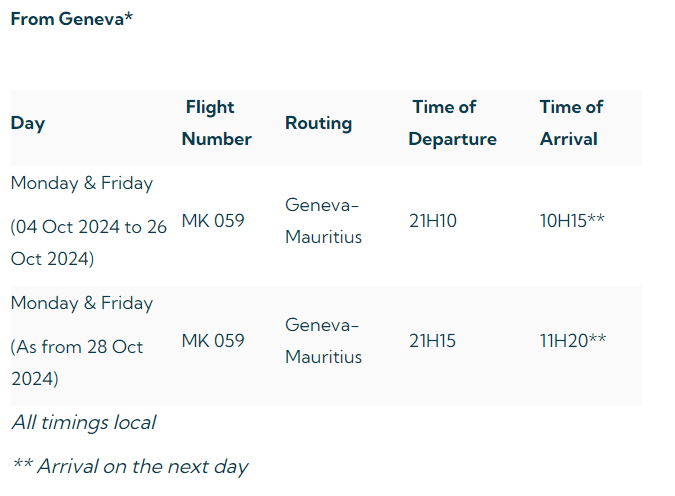675x496 pixels.
Task: Click 'Monday & Friday' in first row
Action: 82,183
